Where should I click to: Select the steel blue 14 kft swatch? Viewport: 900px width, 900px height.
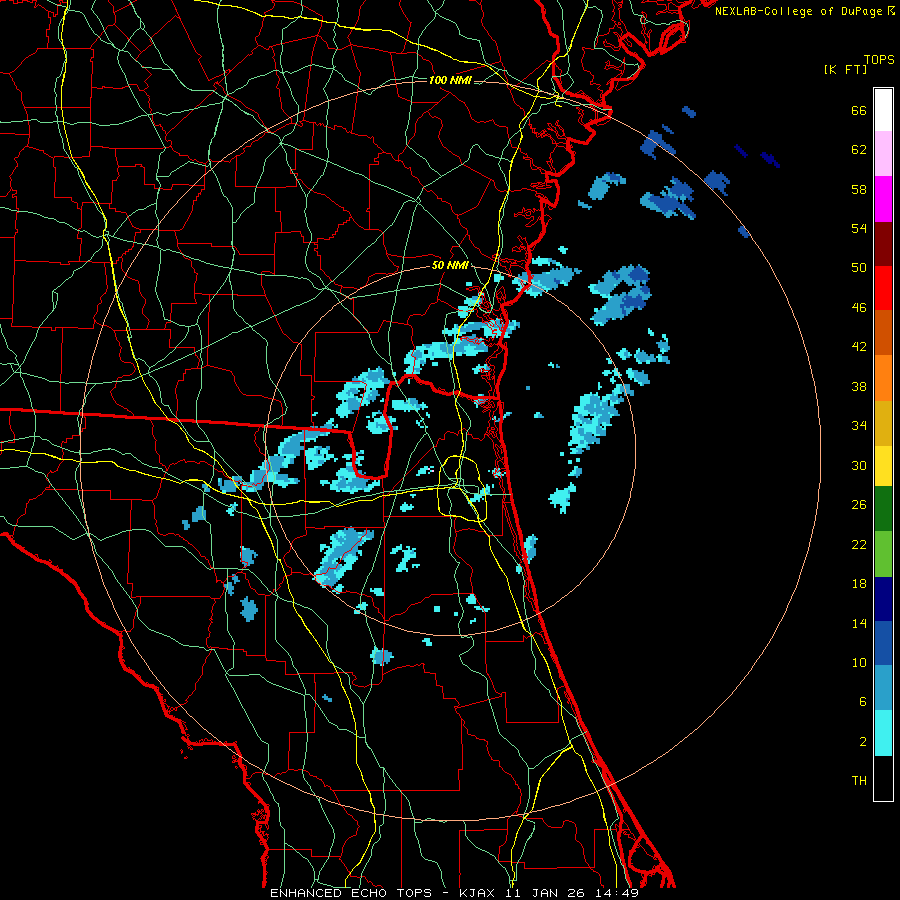tap(883, 688)
